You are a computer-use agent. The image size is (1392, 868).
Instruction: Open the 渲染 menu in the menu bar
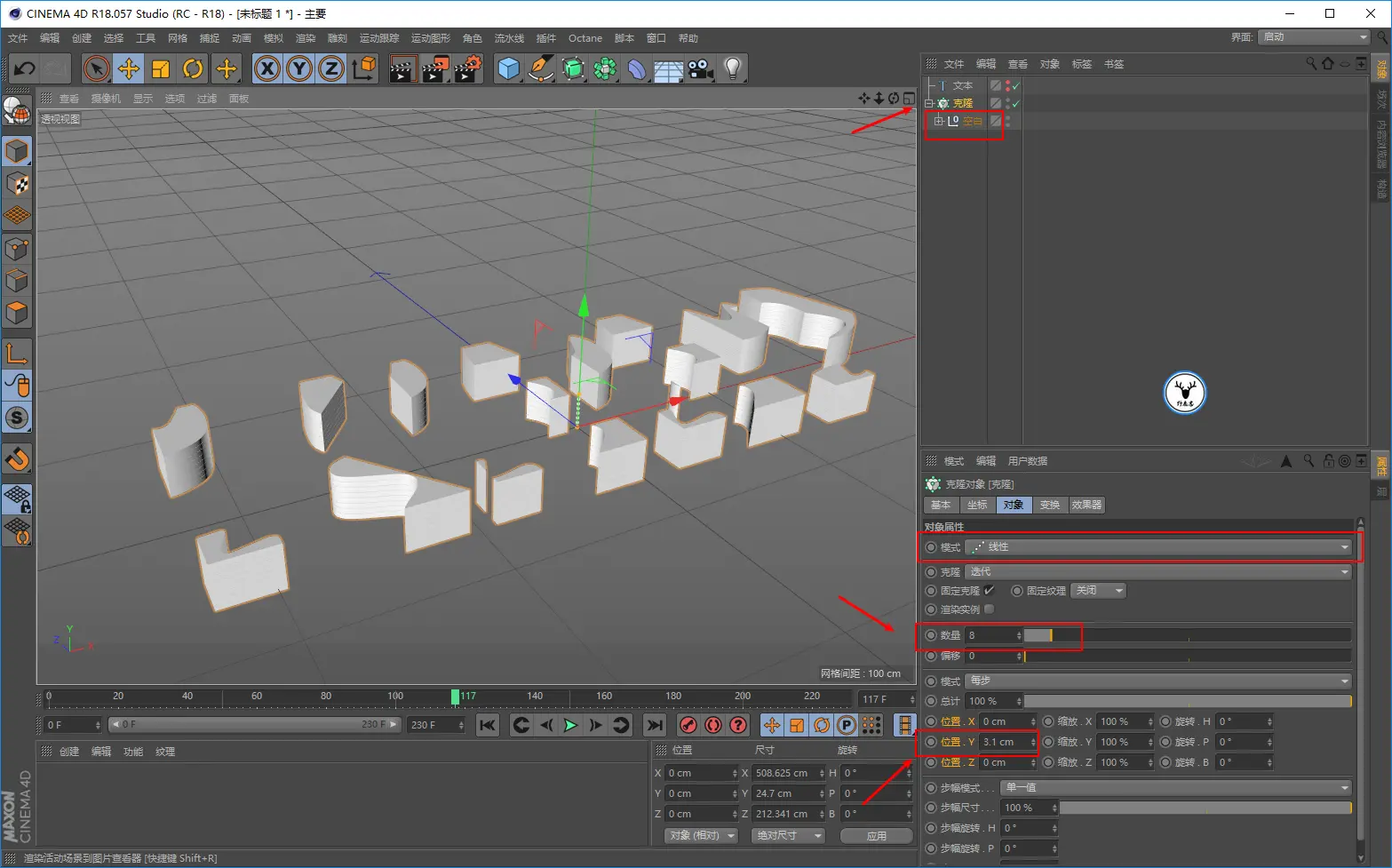[x=306, y=38]
